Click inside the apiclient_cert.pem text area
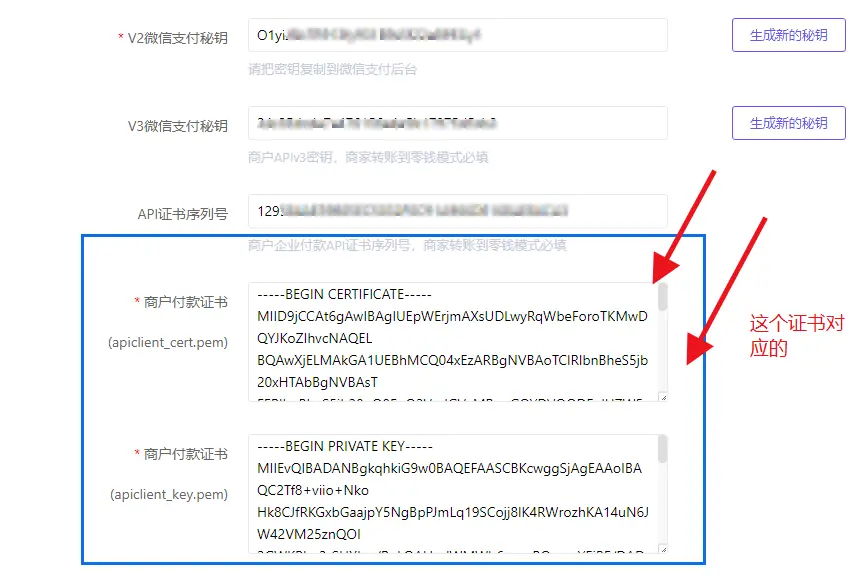The height and width of the screenshot is (581, 859). point(457,342)
